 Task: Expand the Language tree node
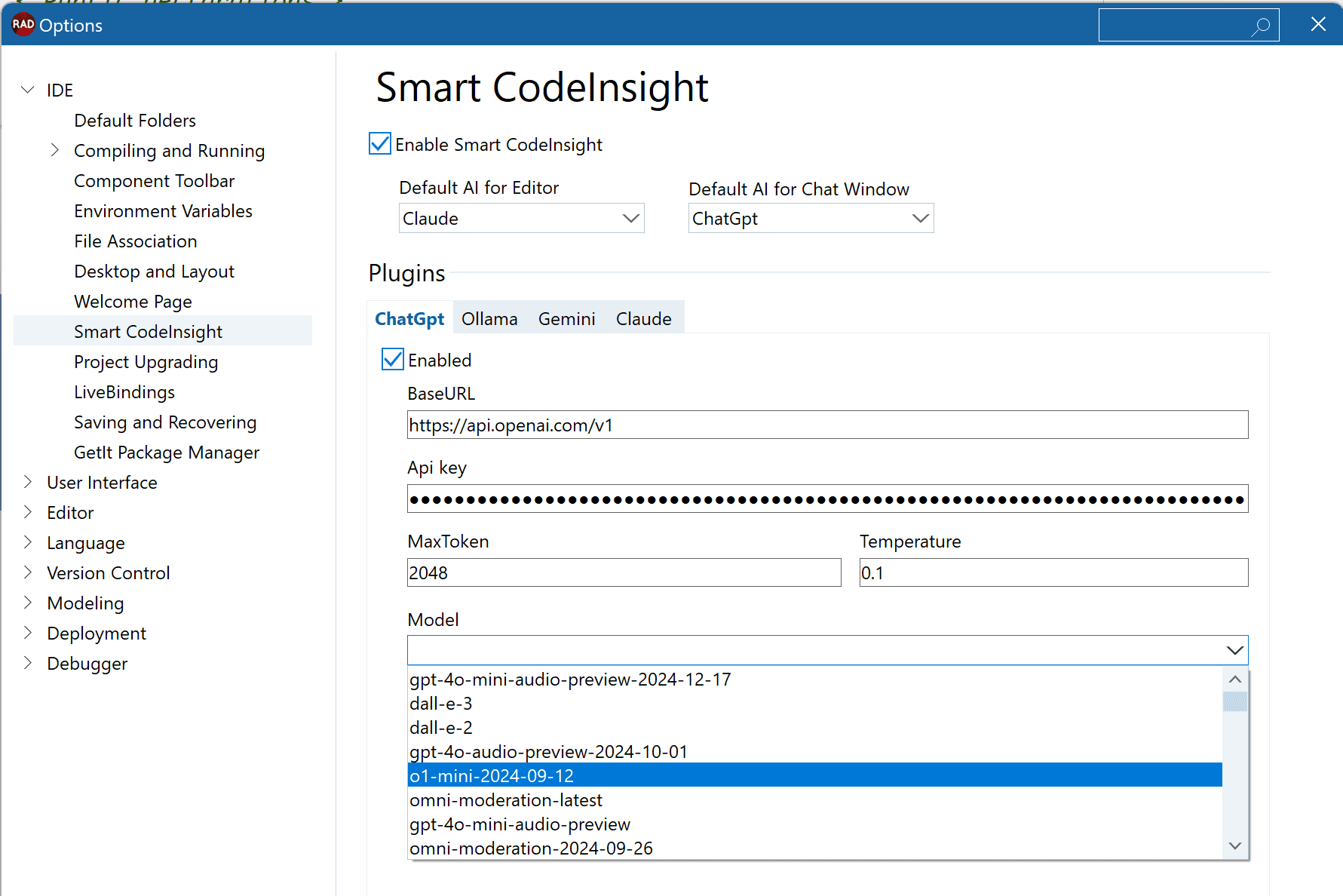point(28,542)
